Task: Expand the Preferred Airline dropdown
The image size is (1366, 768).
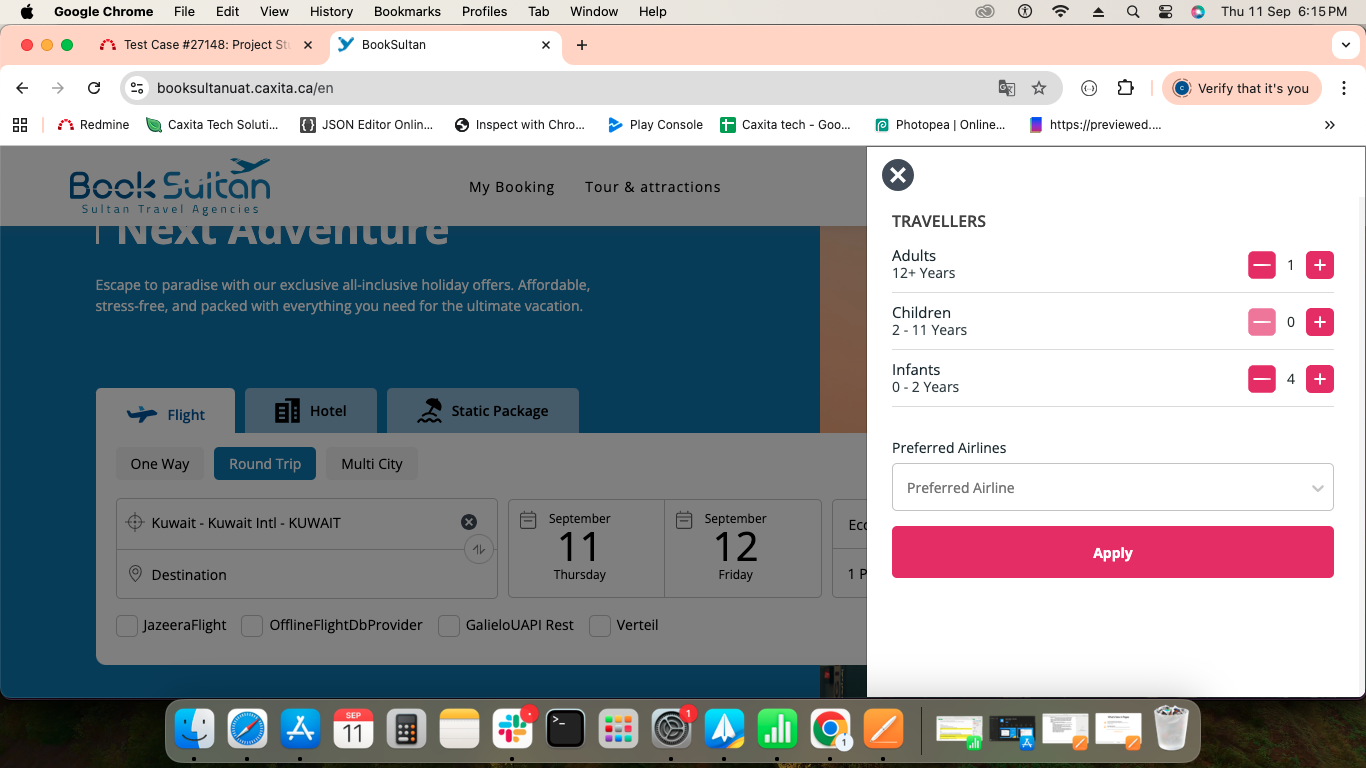Action: 1112,488
